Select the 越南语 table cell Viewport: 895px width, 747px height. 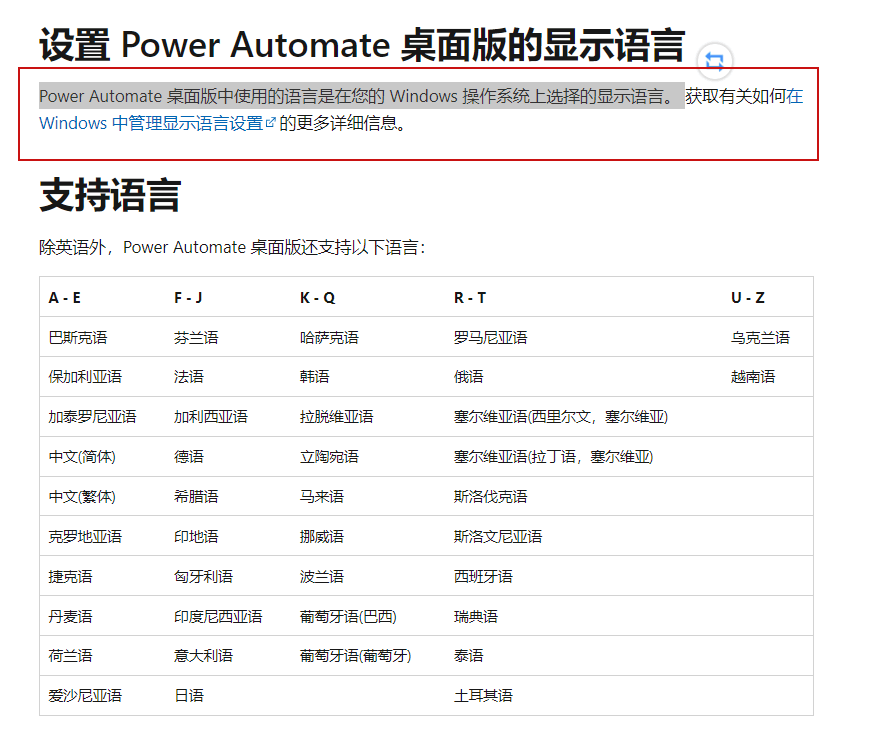coord(753,377)
